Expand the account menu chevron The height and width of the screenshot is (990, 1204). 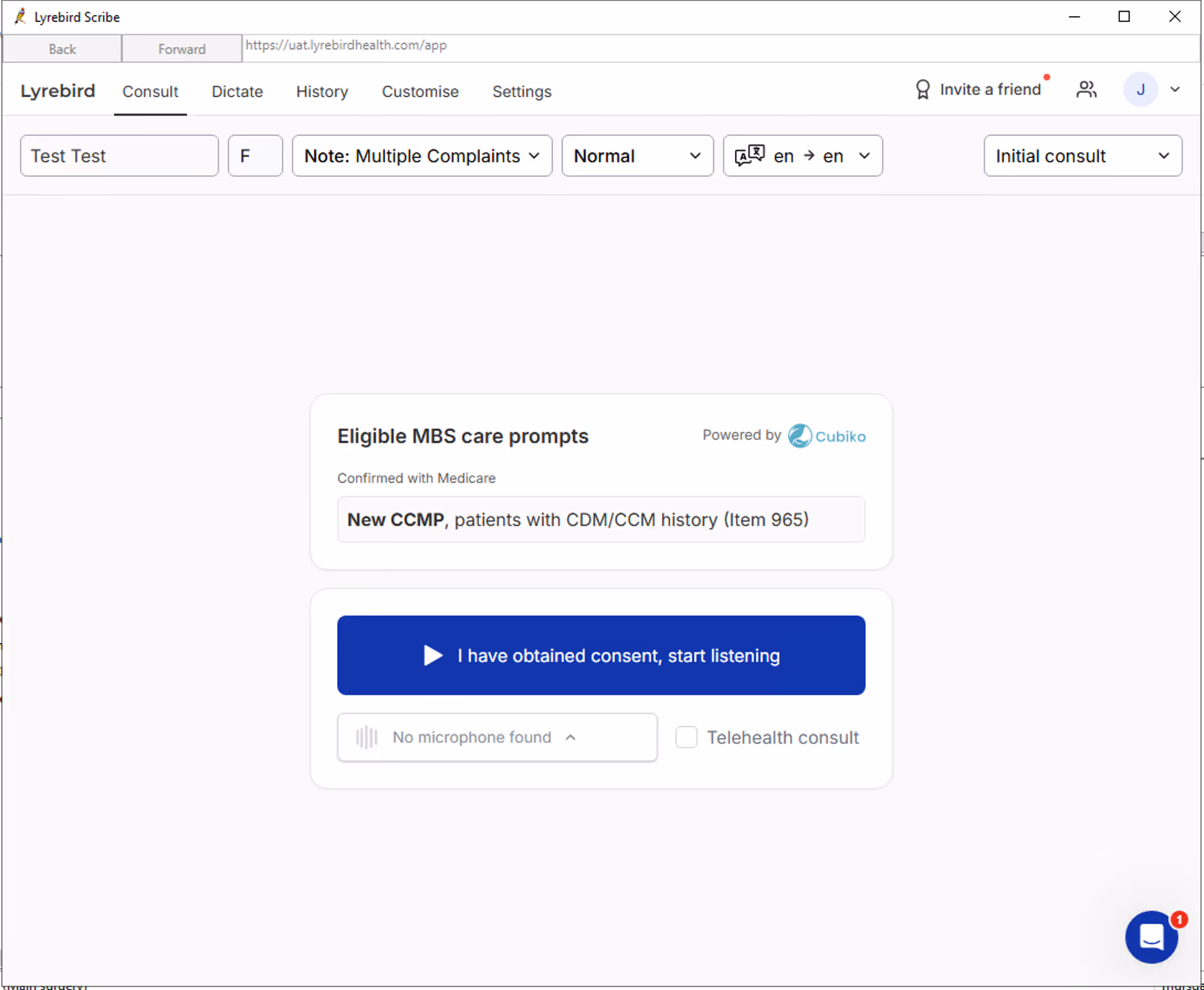[1175, 90]
